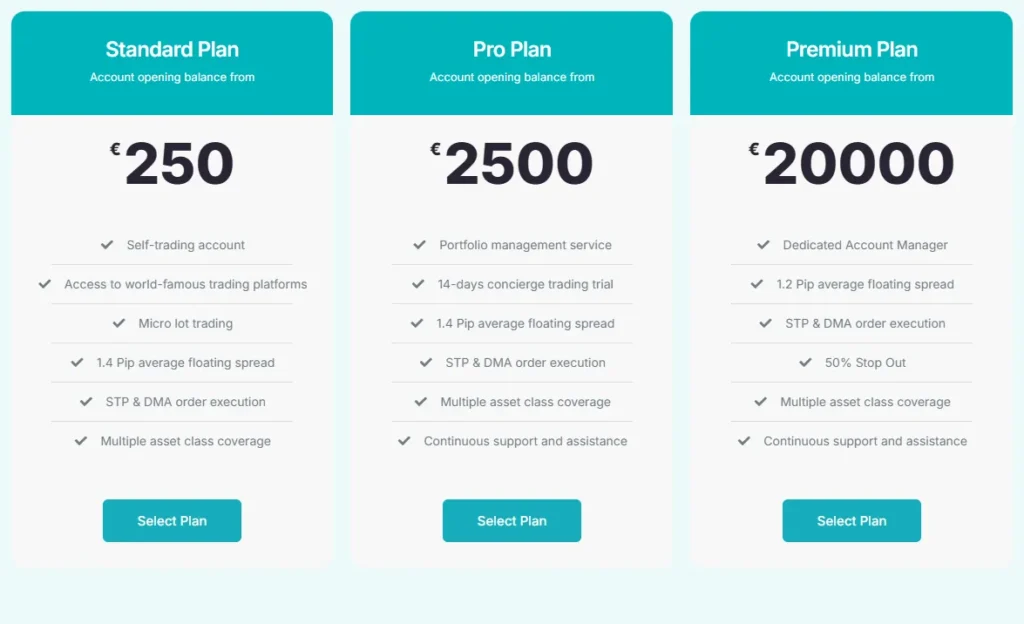Click checkmark beside Portfolio management service
Viewport: 1024px width, 624px height.
tap(420, 245)
